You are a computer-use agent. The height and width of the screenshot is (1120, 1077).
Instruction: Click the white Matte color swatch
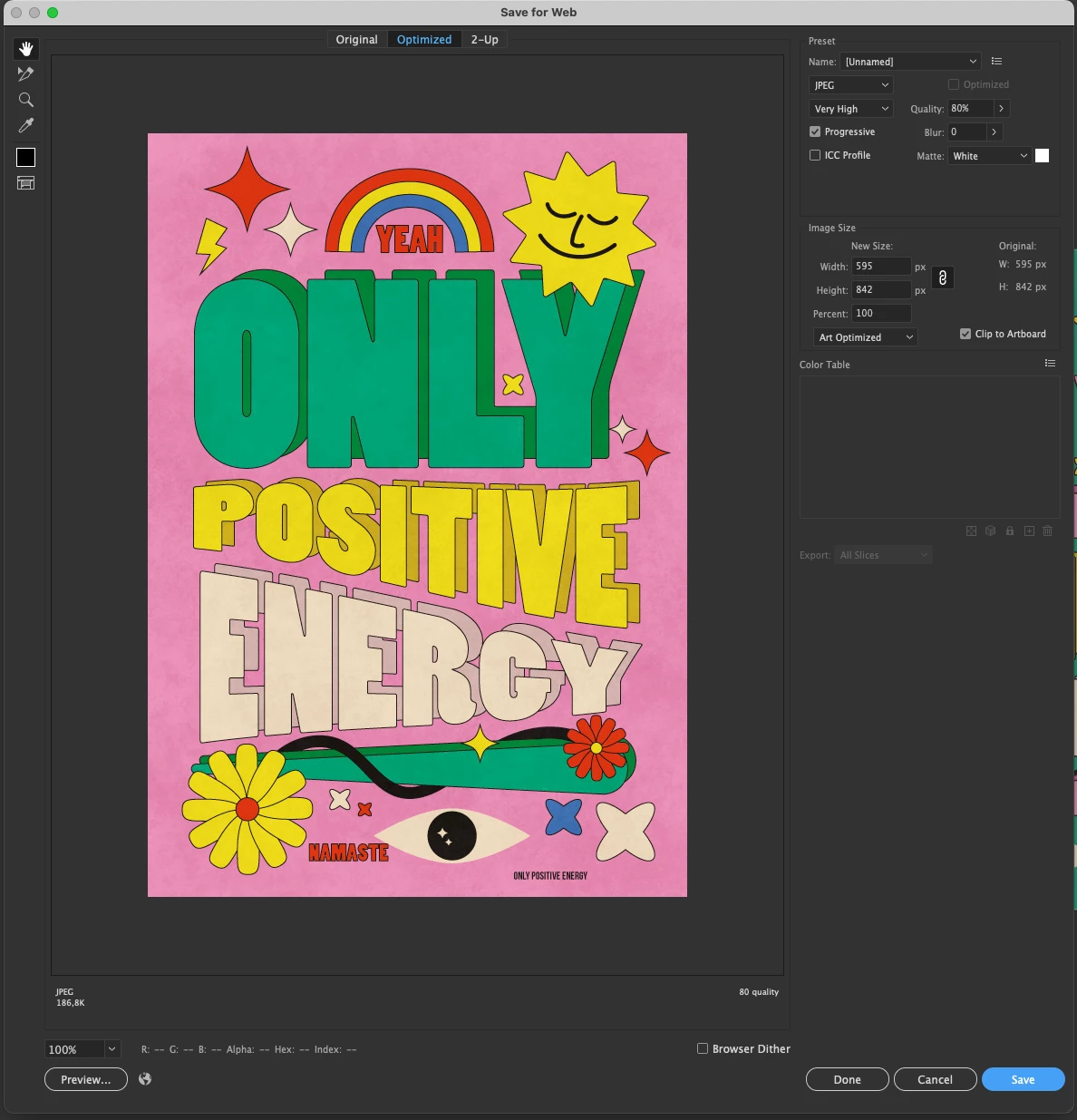pos(1043,156)
